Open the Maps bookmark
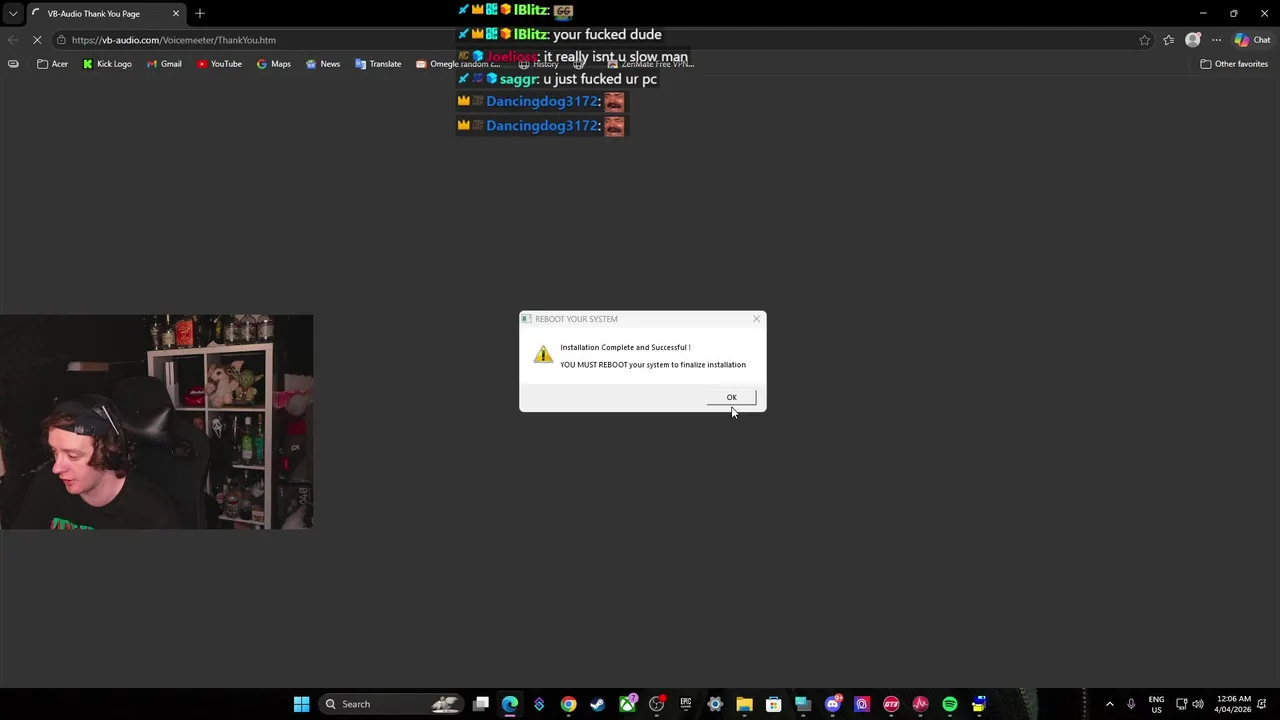 point(273,64)
